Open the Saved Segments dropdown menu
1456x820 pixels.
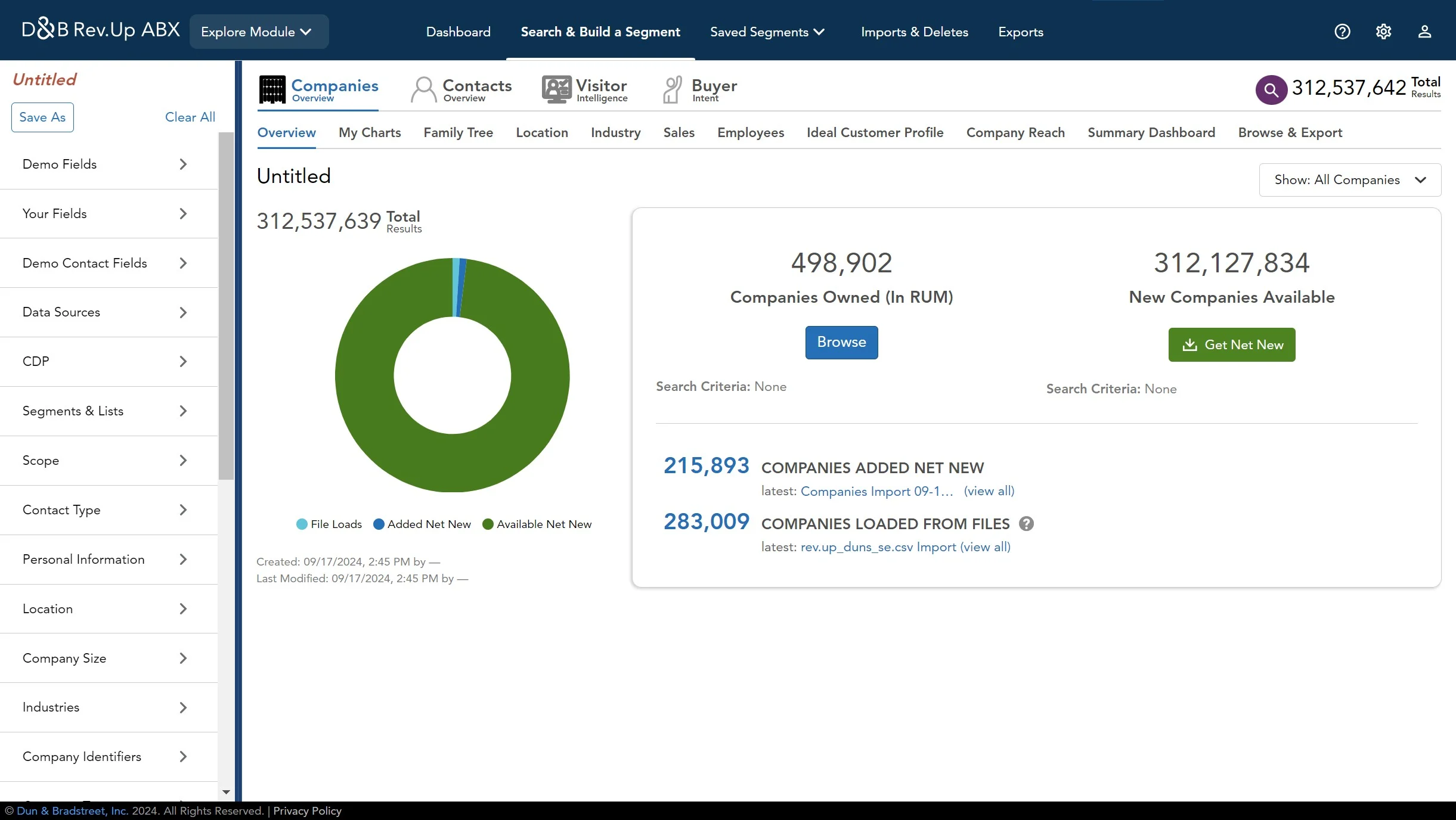[x=767, y=32]
